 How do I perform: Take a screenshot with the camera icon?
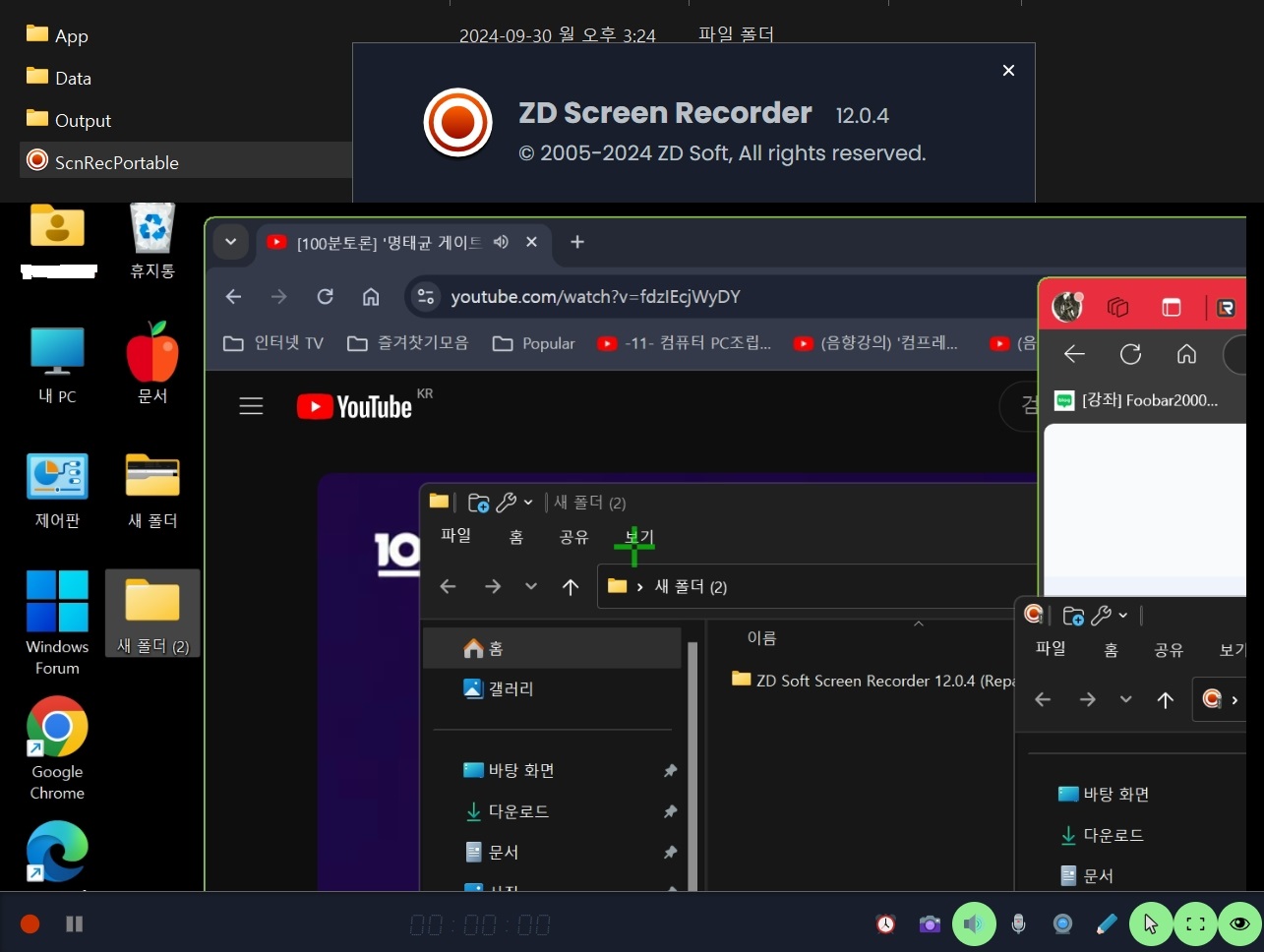click(x=930, y=923)
